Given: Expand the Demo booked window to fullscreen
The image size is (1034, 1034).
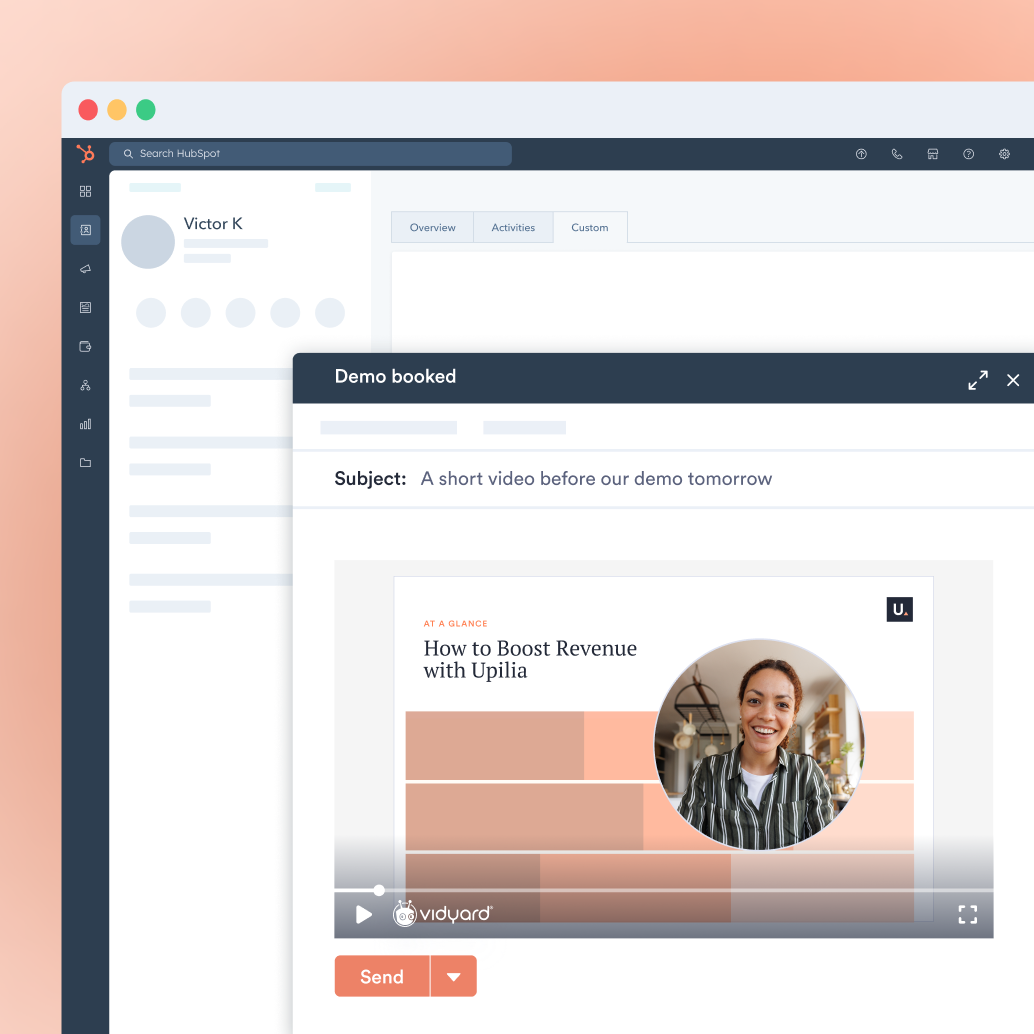Looking at the screenshot, I should (977, 379).
